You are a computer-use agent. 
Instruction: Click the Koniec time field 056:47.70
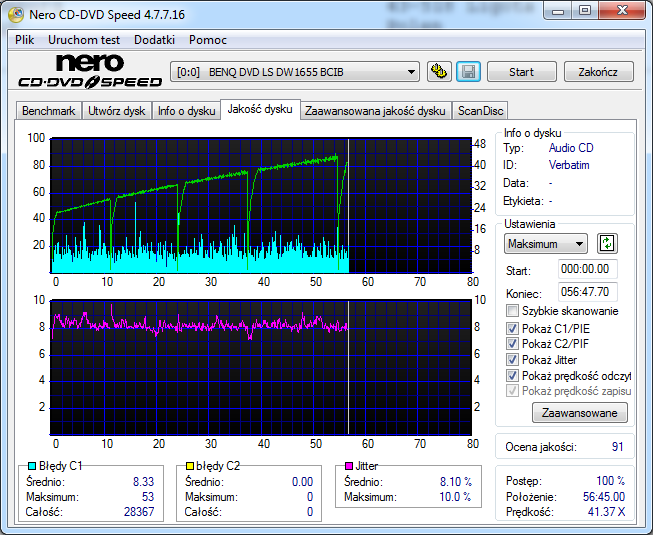(588, 292)
